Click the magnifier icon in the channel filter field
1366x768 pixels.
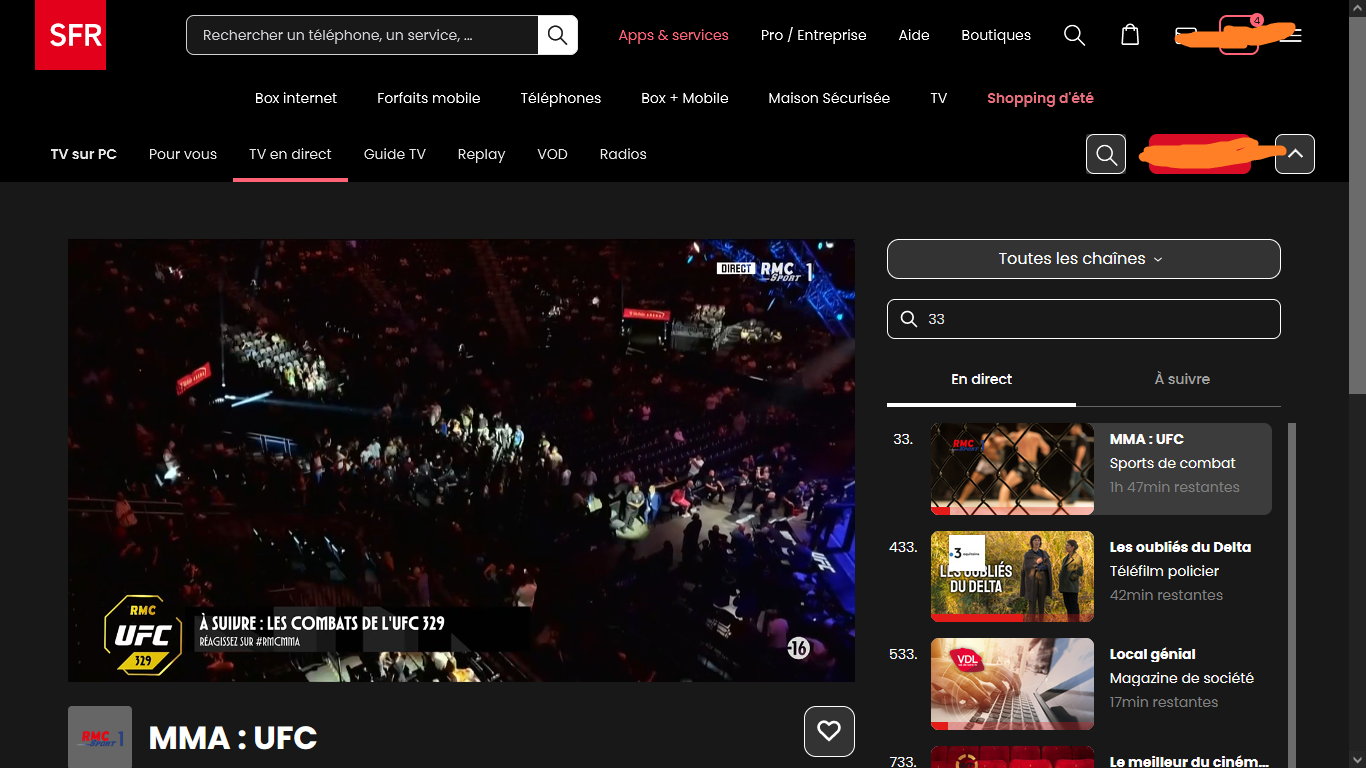coord(909,319)
